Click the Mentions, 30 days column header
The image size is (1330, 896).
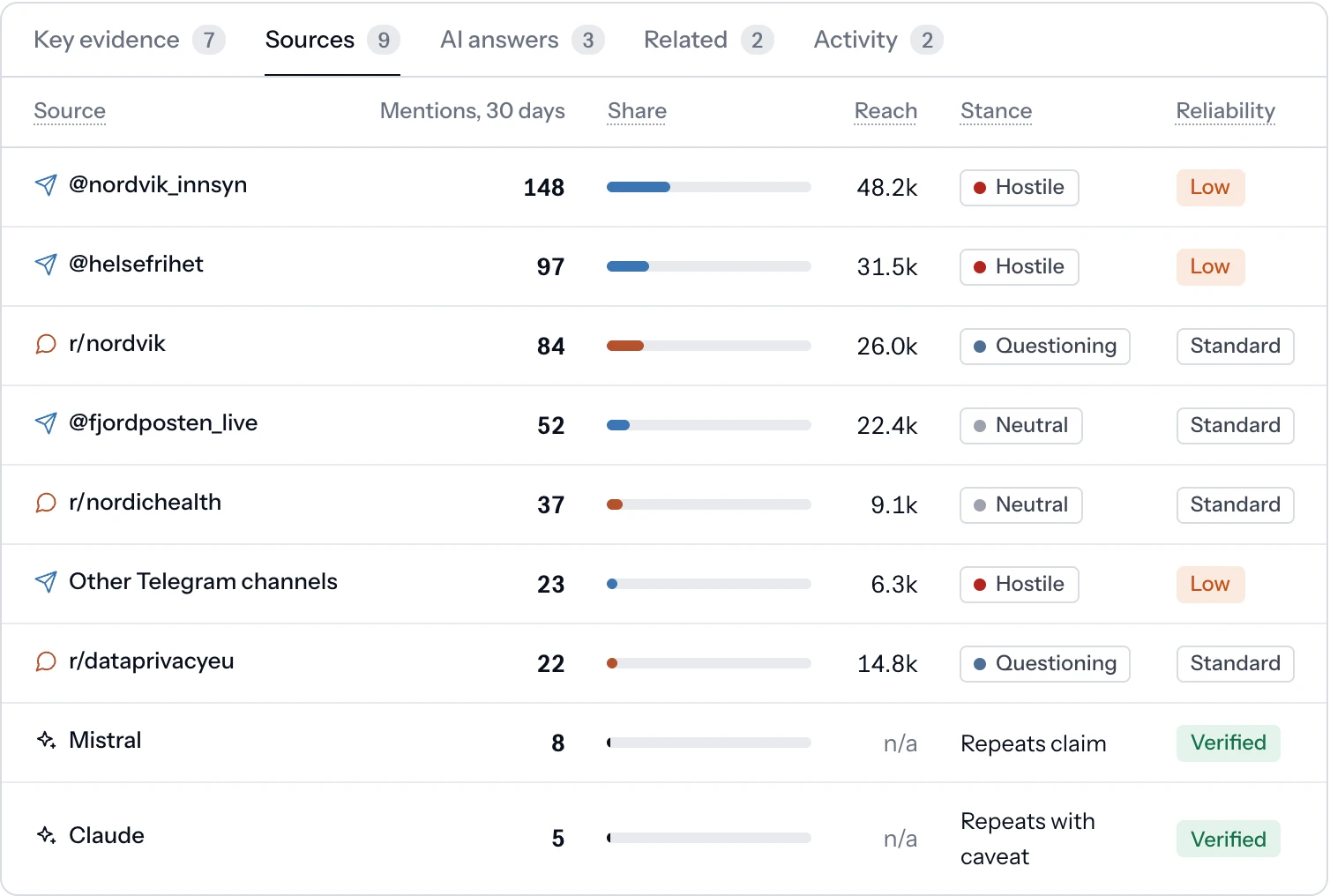point(472,111)
